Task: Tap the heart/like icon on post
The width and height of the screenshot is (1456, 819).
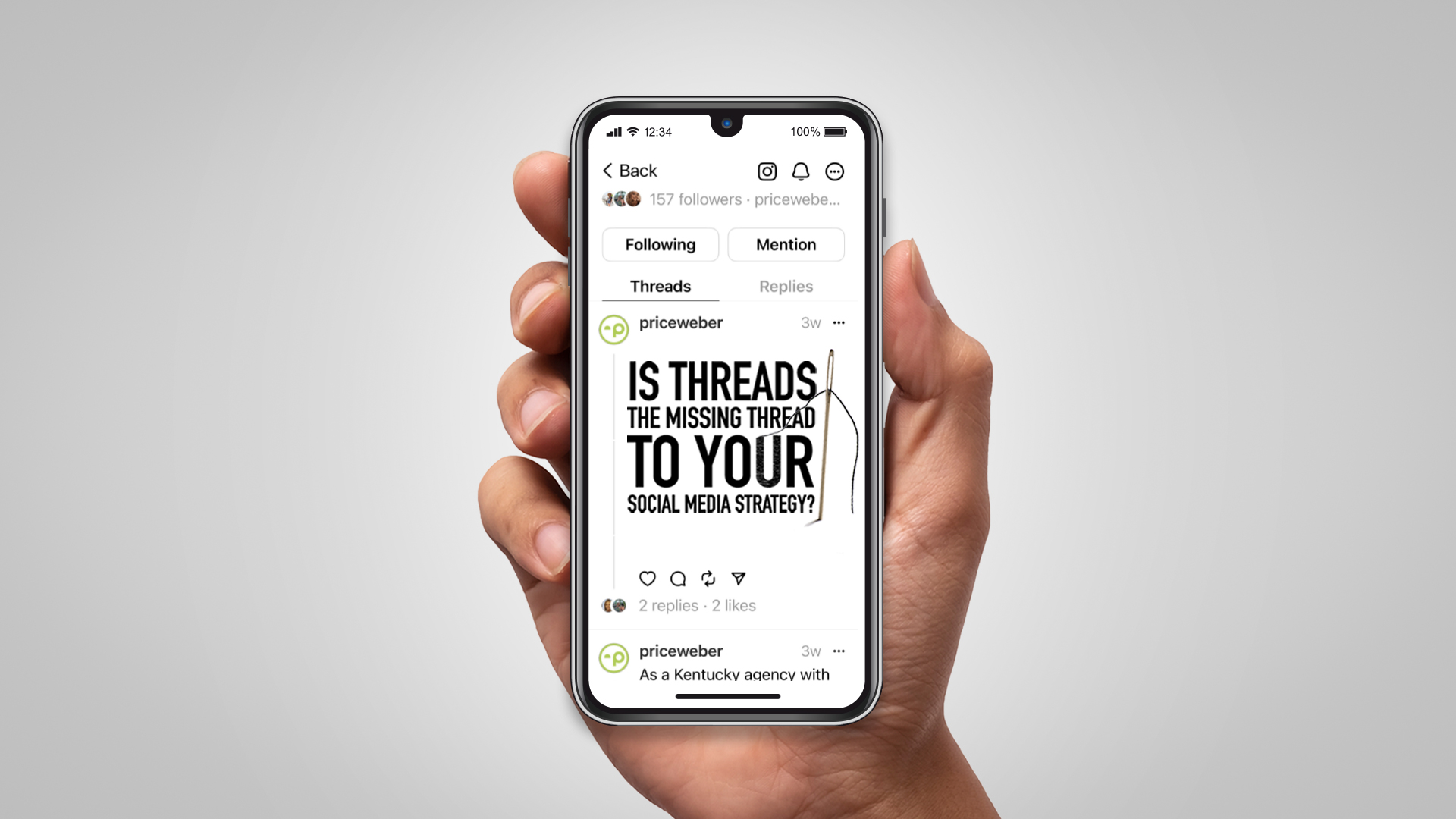Action: point(647,578)
